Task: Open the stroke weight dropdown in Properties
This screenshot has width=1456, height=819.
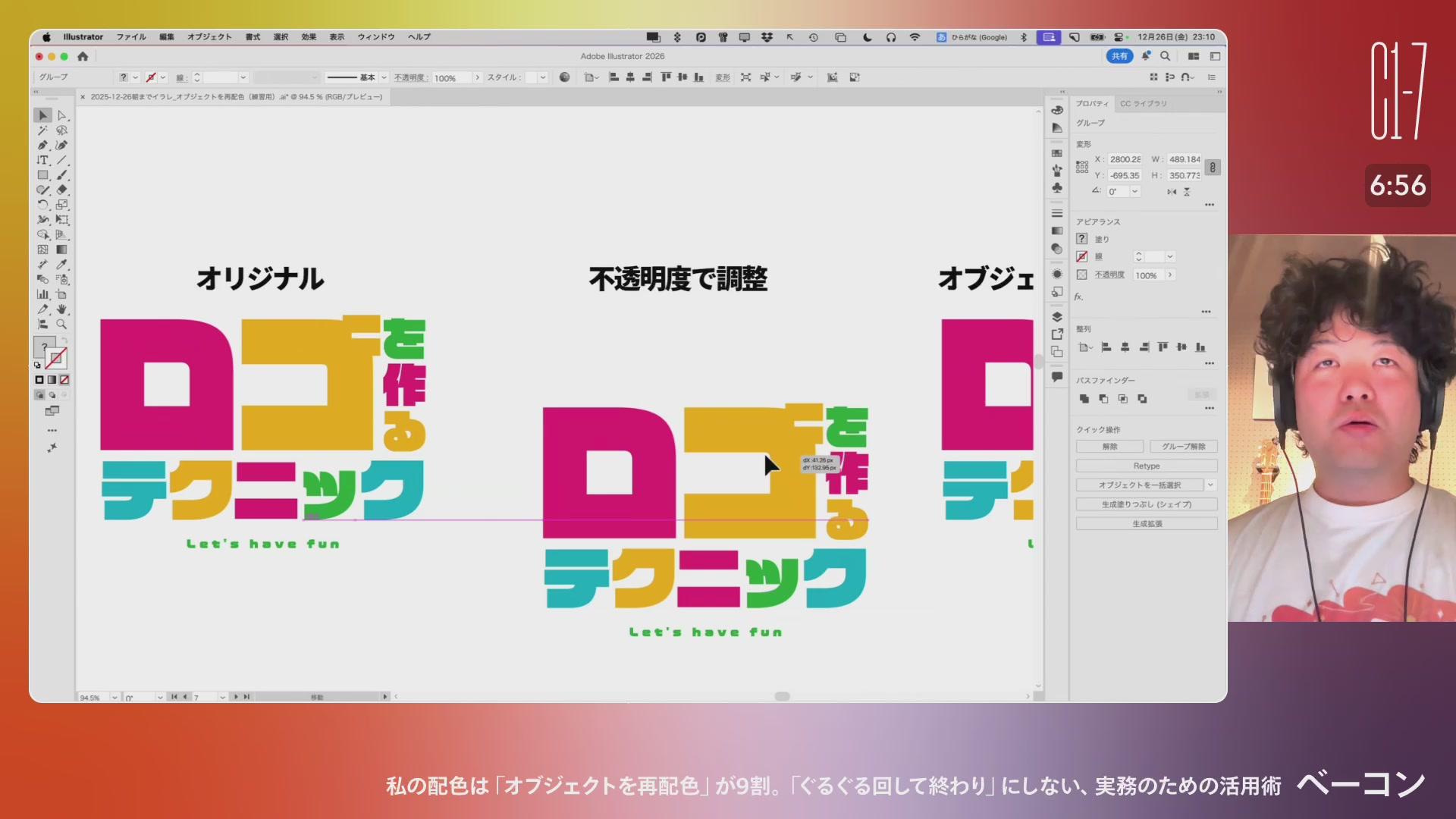Action: 1170,257
